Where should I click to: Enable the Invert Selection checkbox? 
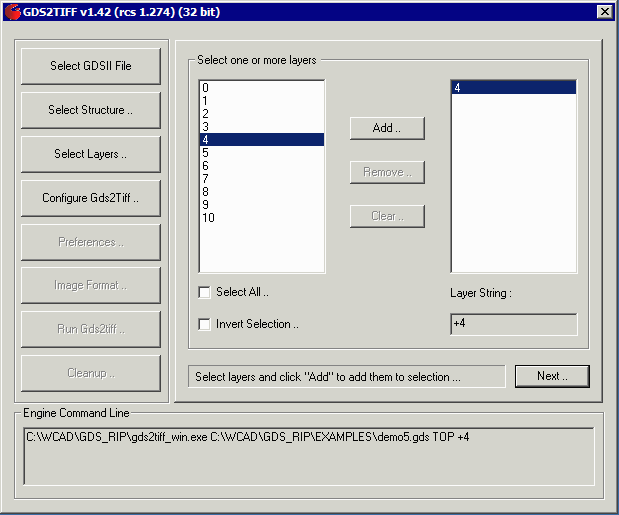pyautogui.click(x=204, y=324)
